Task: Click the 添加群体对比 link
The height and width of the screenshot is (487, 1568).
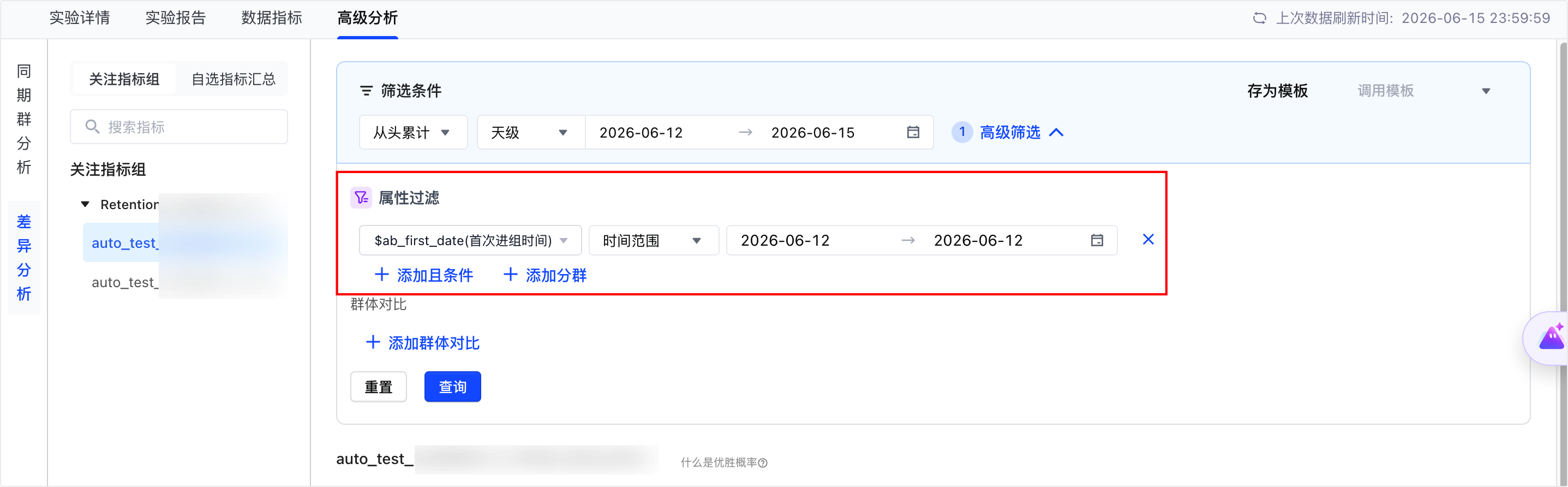Action: 422,343
